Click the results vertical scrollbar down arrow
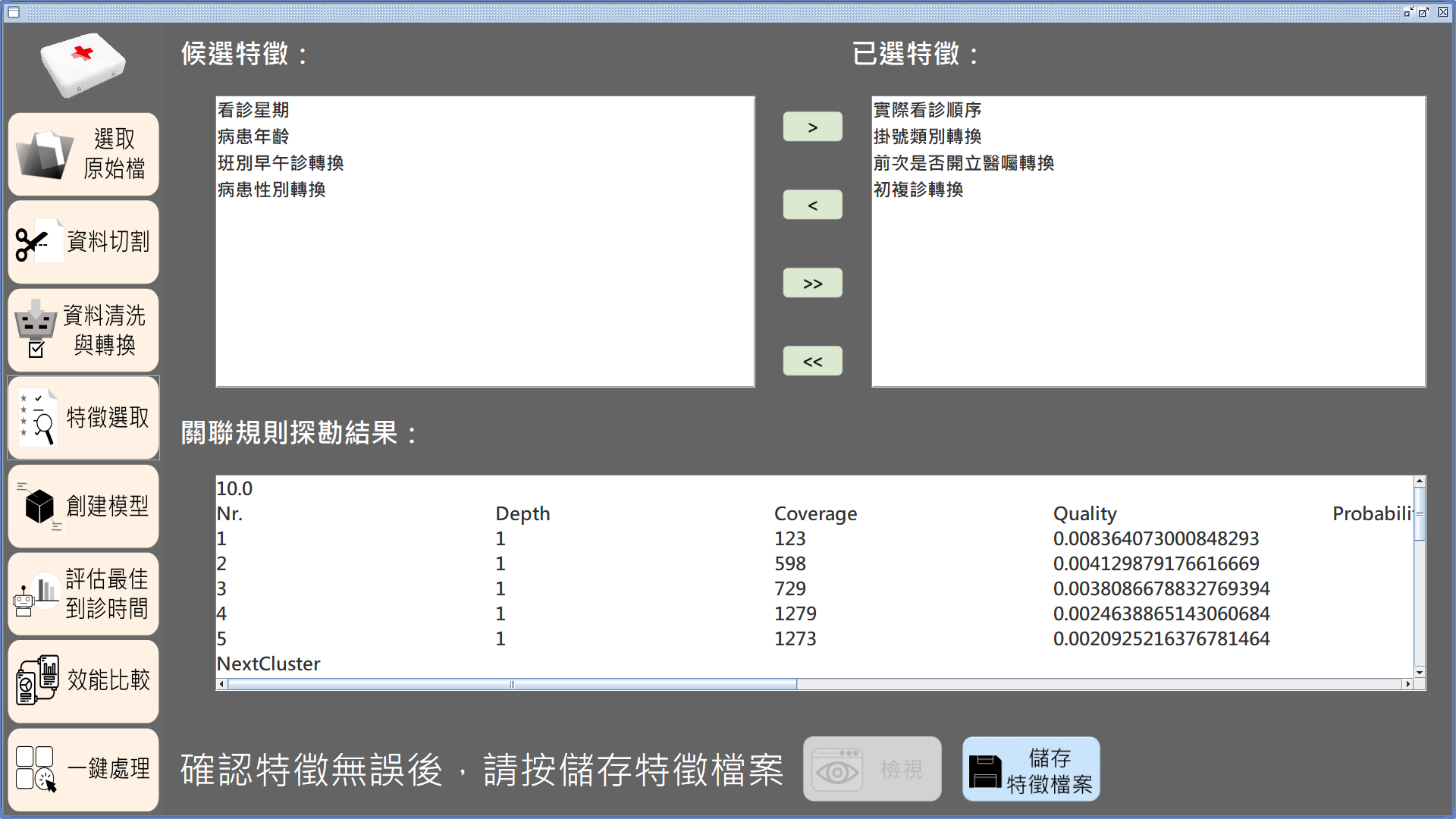The height and width of the screenshot is (819, 1456). pyautogui.click(x=1420, y=672)
